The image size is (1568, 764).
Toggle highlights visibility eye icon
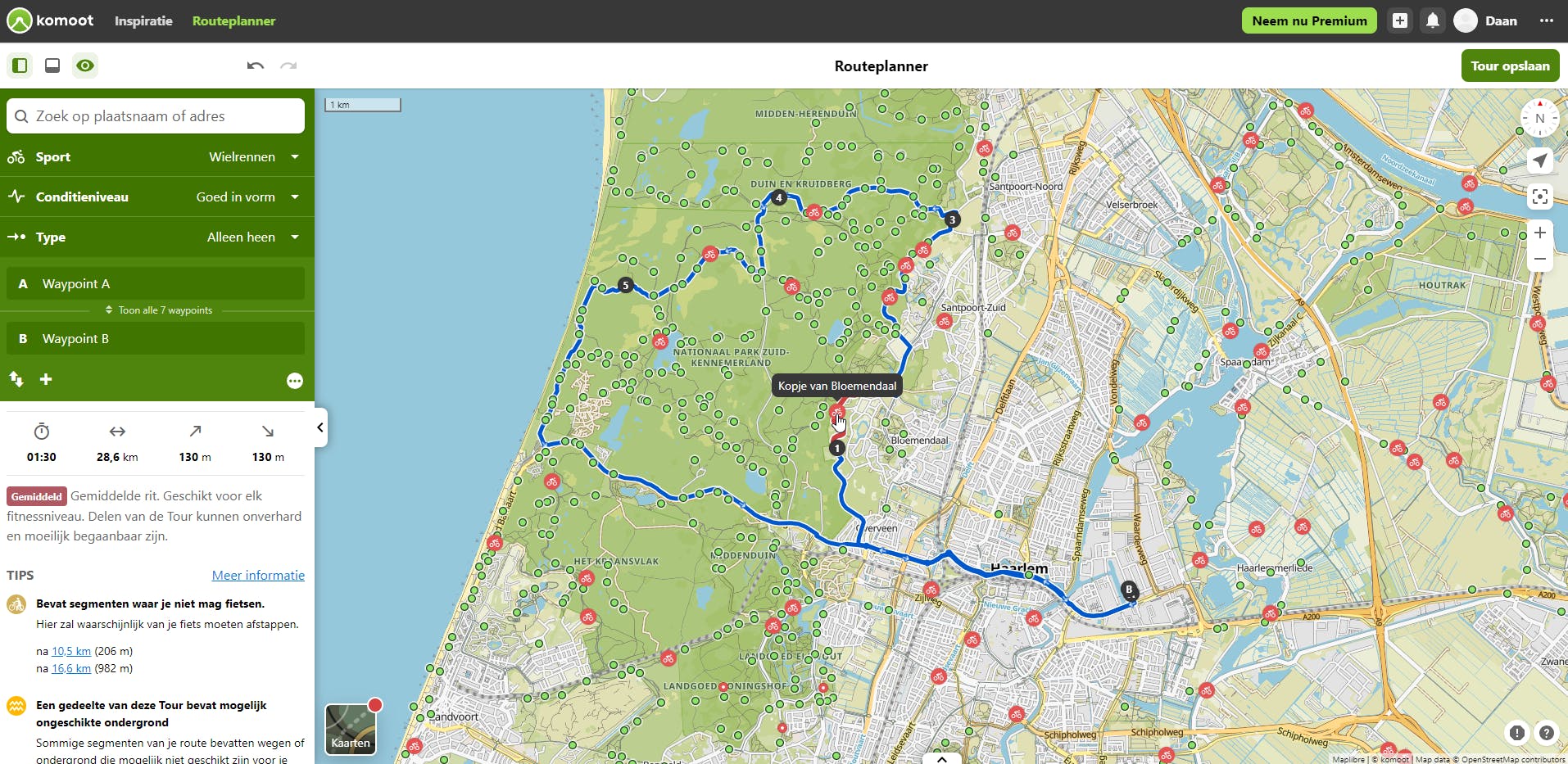point(85,66)
